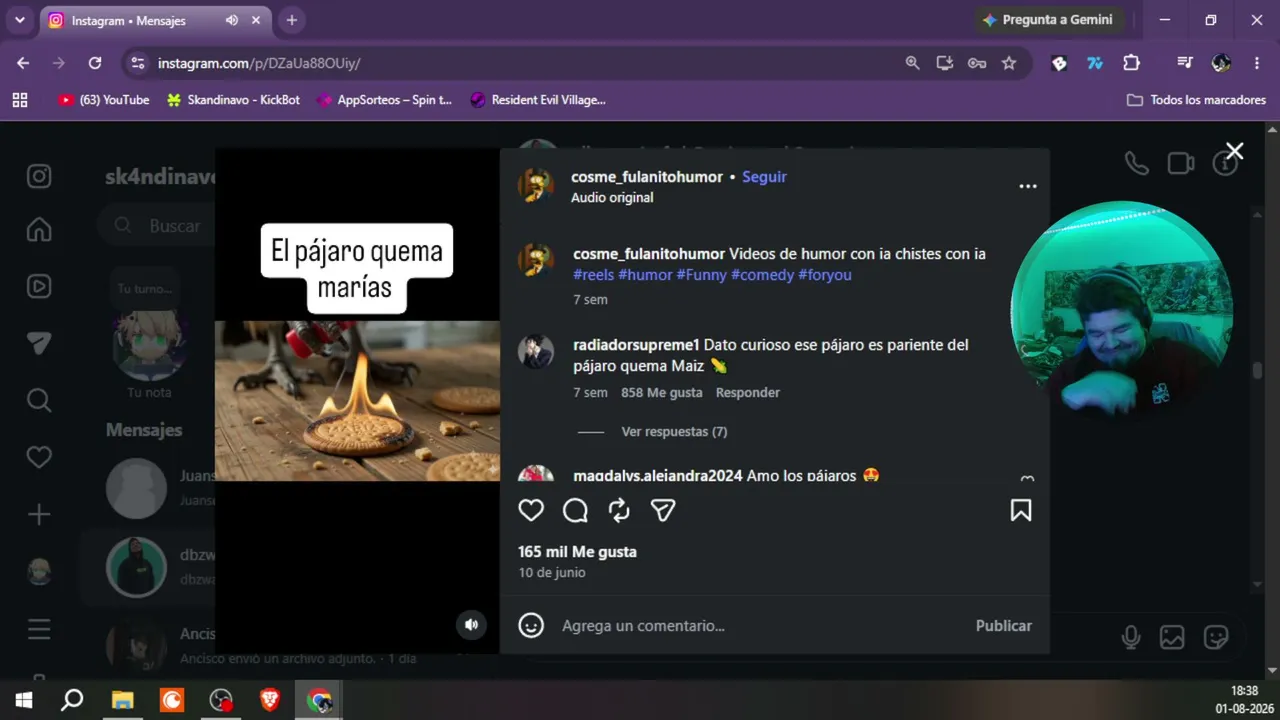Open the Skandinavo - KickBot bookmark
Image resolution: width=1280 pixels, height=720 pixels.
233,100
